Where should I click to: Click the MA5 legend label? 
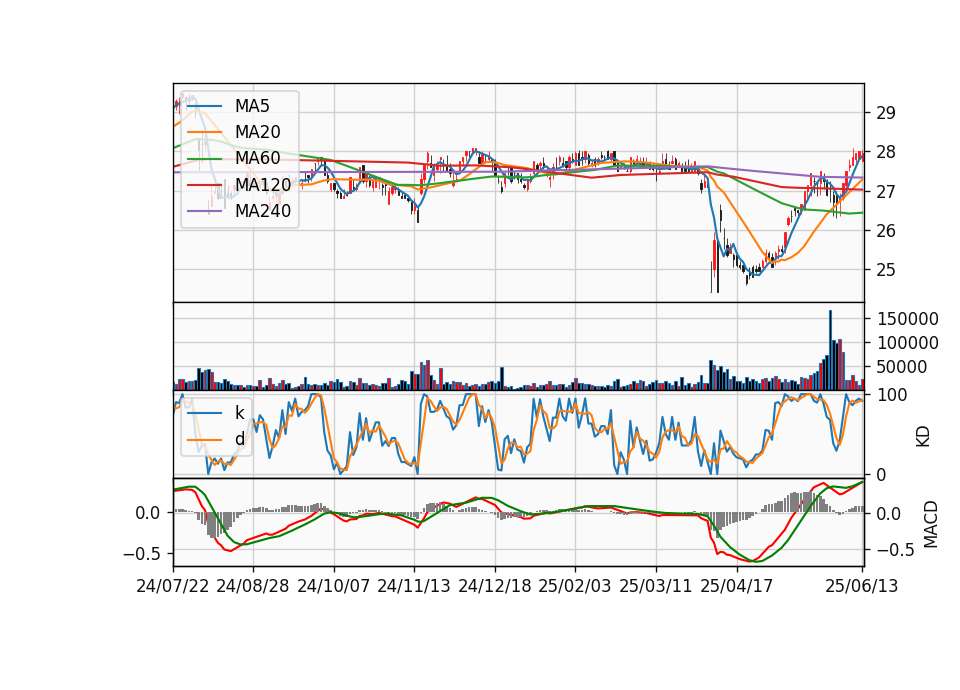click(x=252, y=106)
